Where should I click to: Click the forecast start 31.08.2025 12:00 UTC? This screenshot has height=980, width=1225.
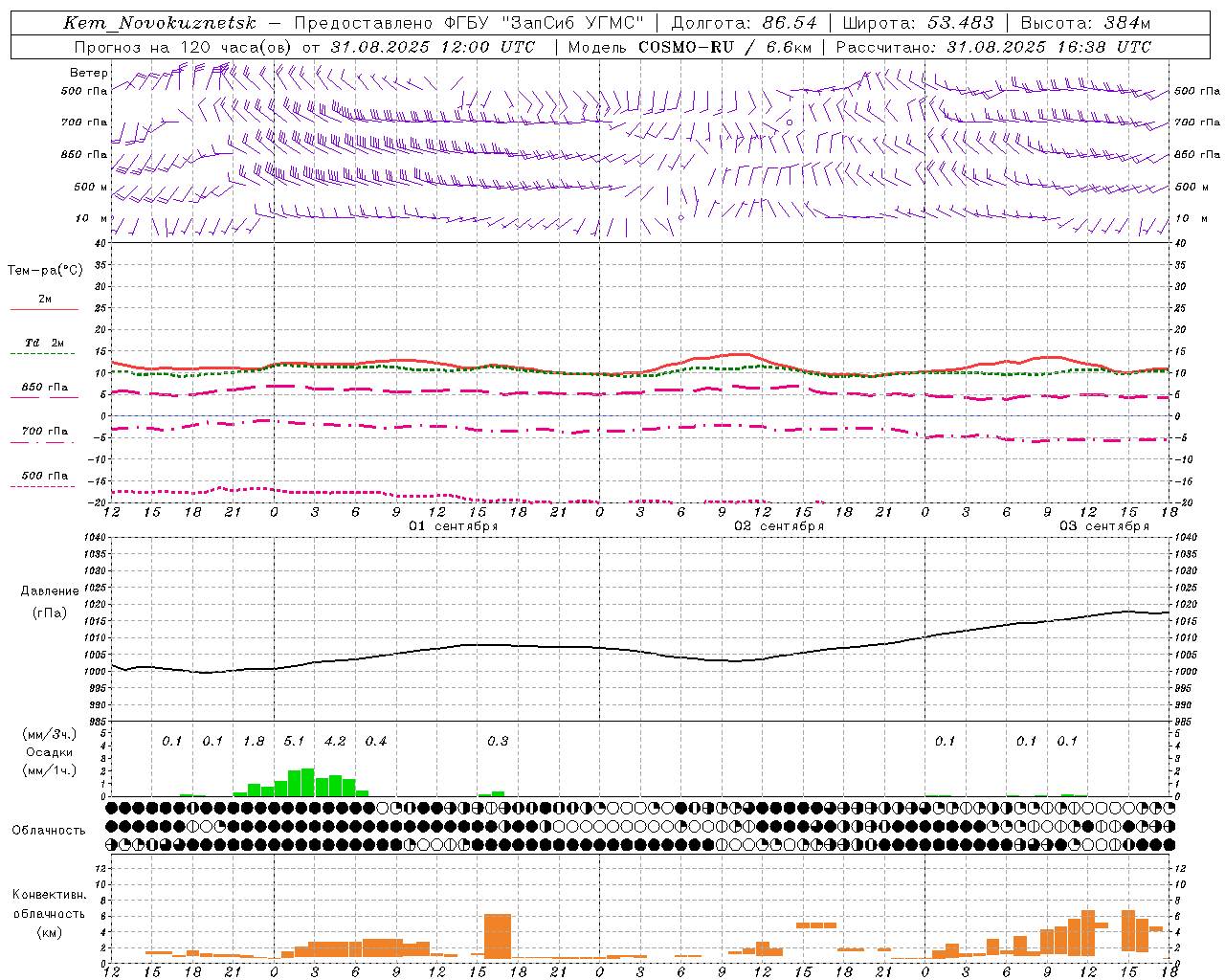pos(433,47)
